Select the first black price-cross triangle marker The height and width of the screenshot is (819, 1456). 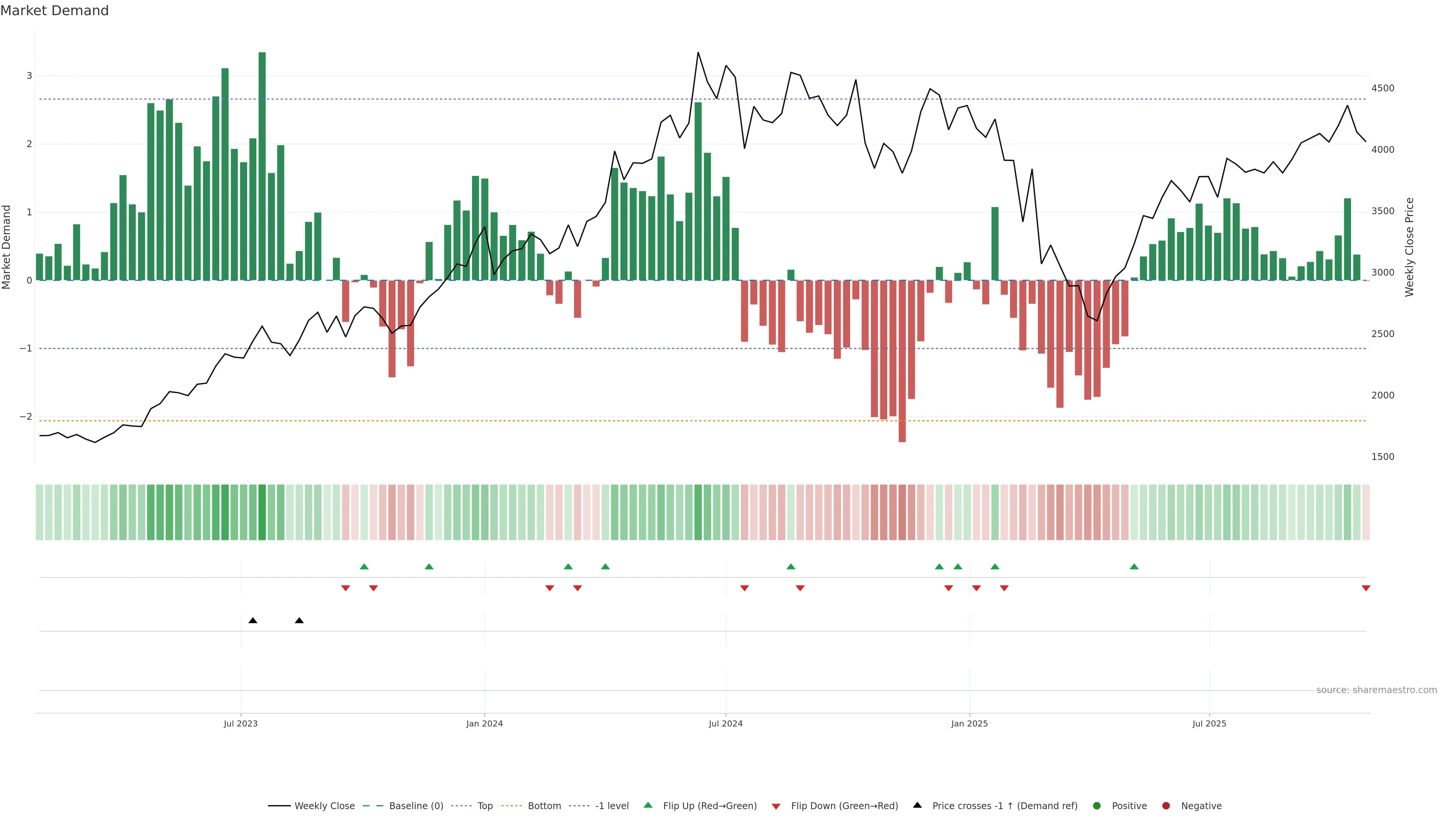point(253,621)
